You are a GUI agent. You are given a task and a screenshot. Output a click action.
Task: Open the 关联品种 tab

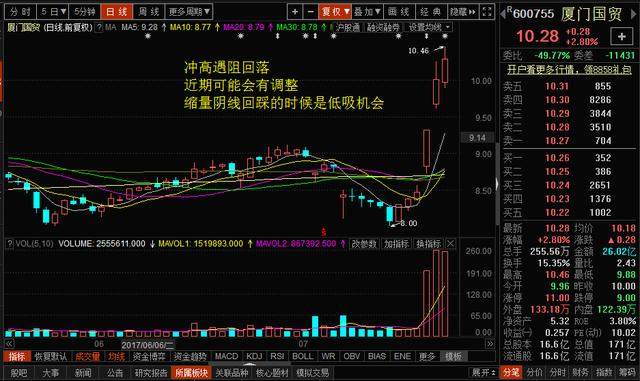pos(232,373)
